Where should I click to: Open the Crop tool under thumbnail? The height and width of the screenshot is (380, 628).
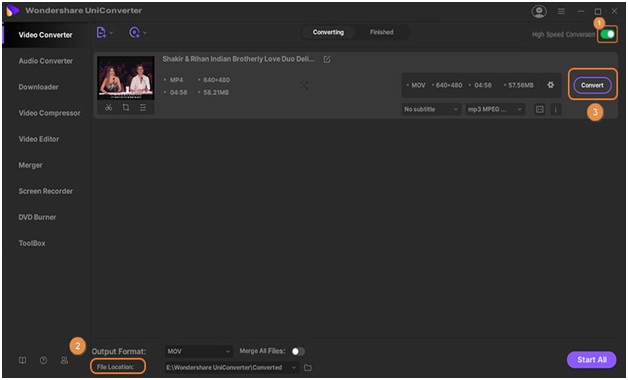pos(126,107)
